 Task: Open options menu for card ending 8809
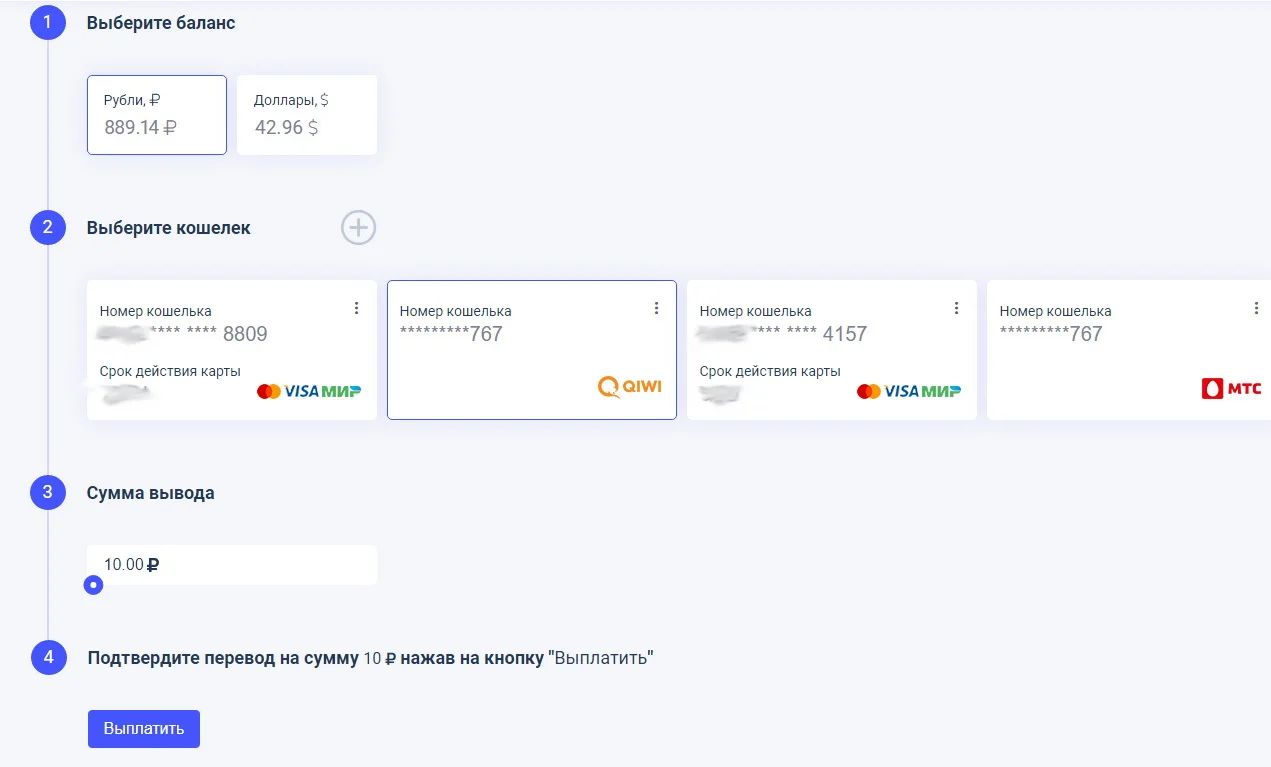click(x=357, y=308)
